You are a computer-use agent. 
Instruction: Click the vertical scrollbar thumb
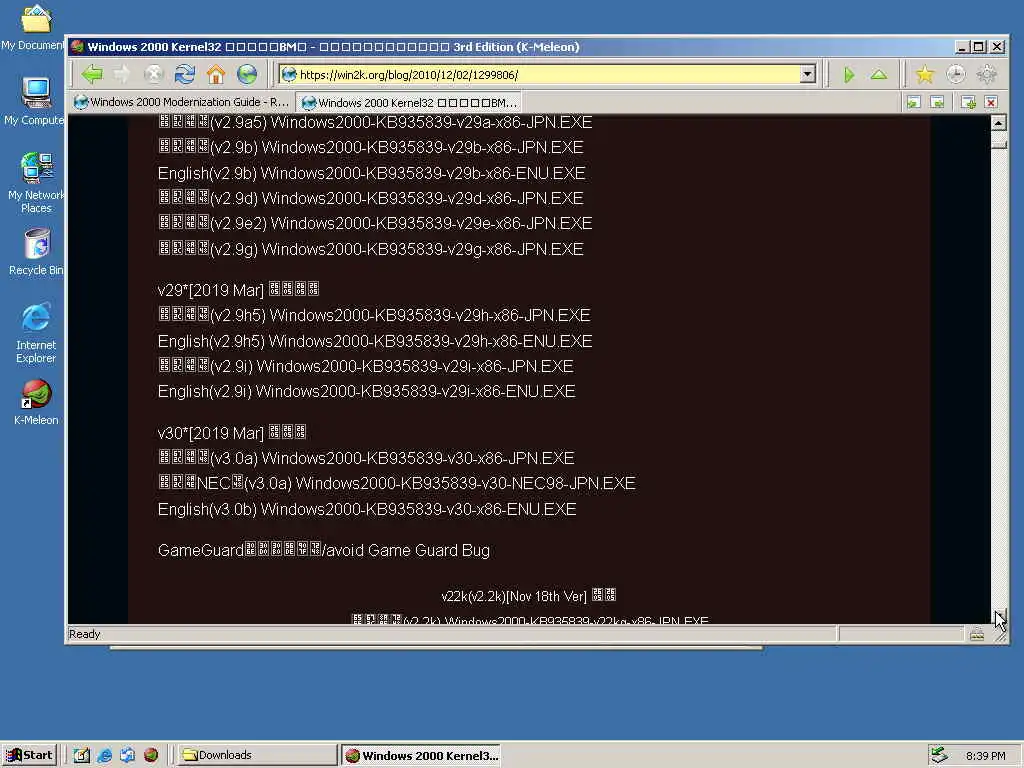pyautogui.click(x=999, y=140)
